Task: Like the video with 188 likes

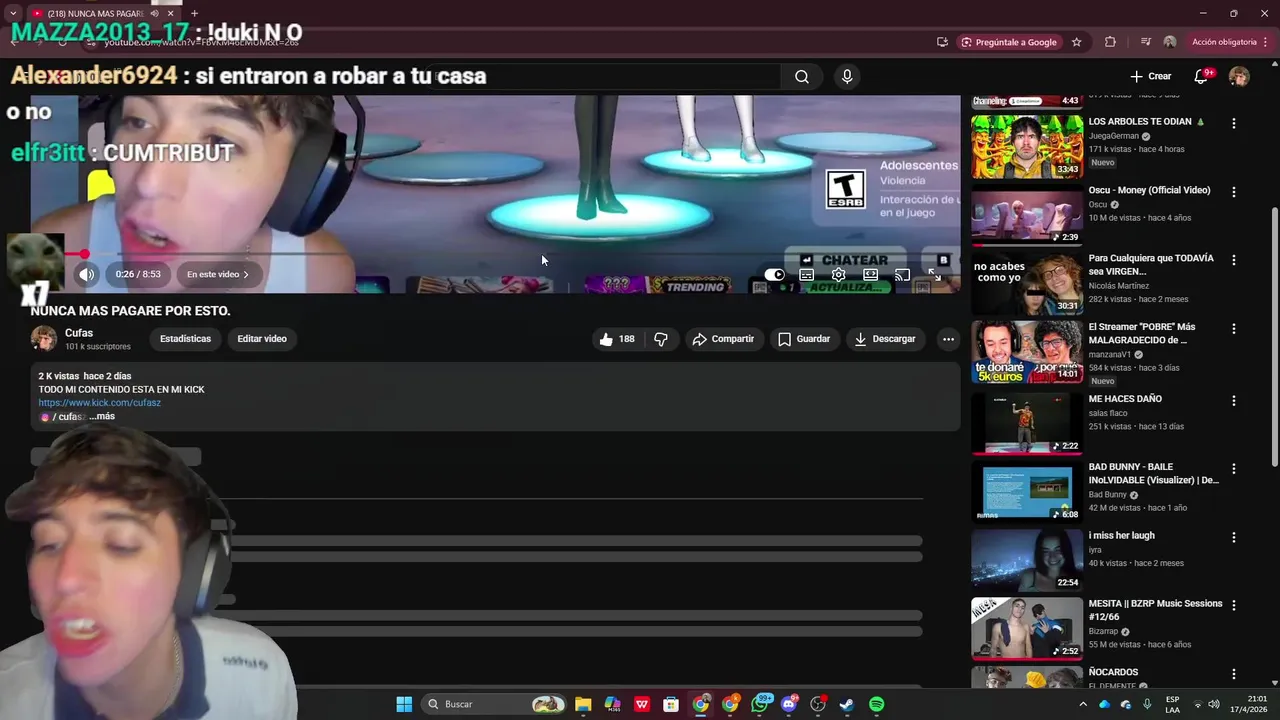Action: (x=617, y=339)
